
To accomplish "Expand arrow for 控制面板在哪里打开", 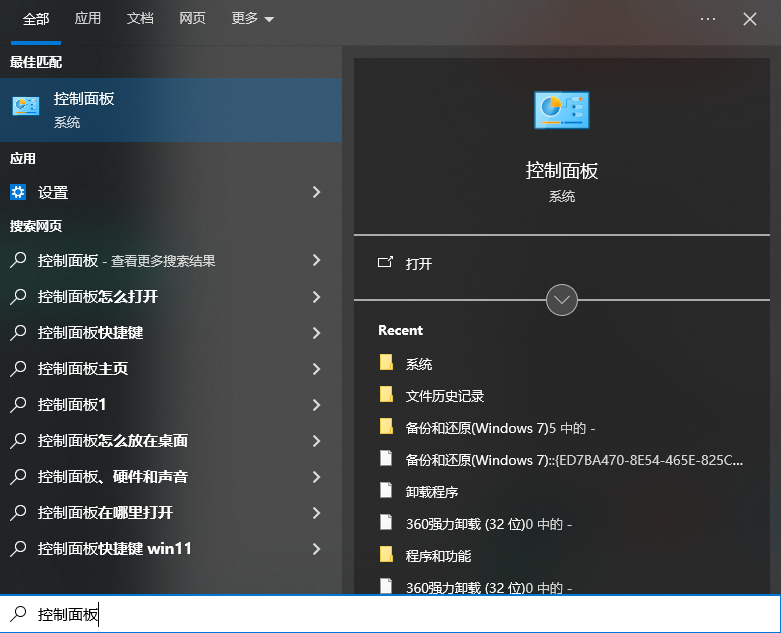I will click(x=316, y=513).
